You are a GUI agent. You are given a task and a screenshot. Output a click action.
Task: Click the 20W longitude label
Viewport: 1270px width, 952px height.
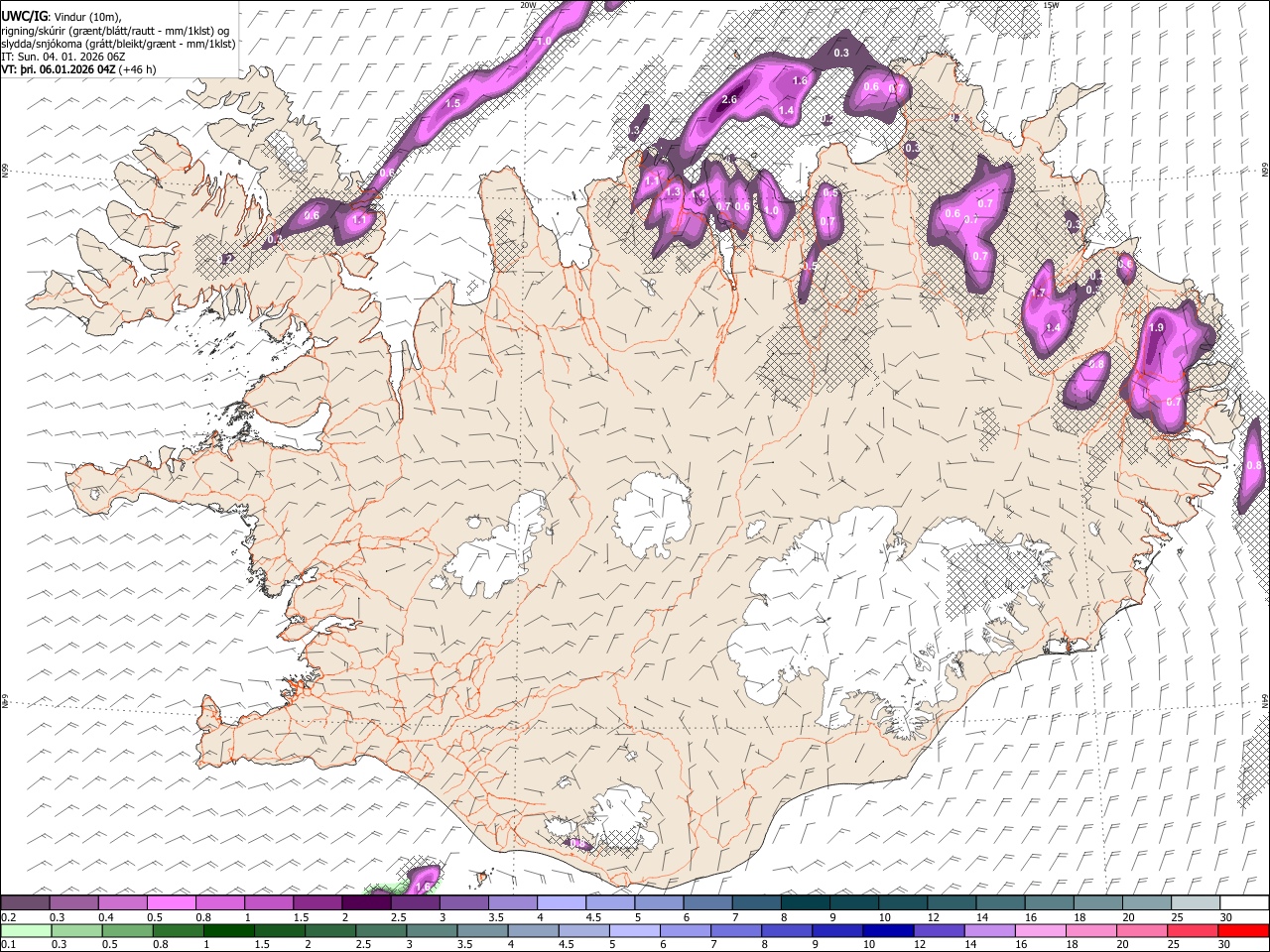point(528,5)
